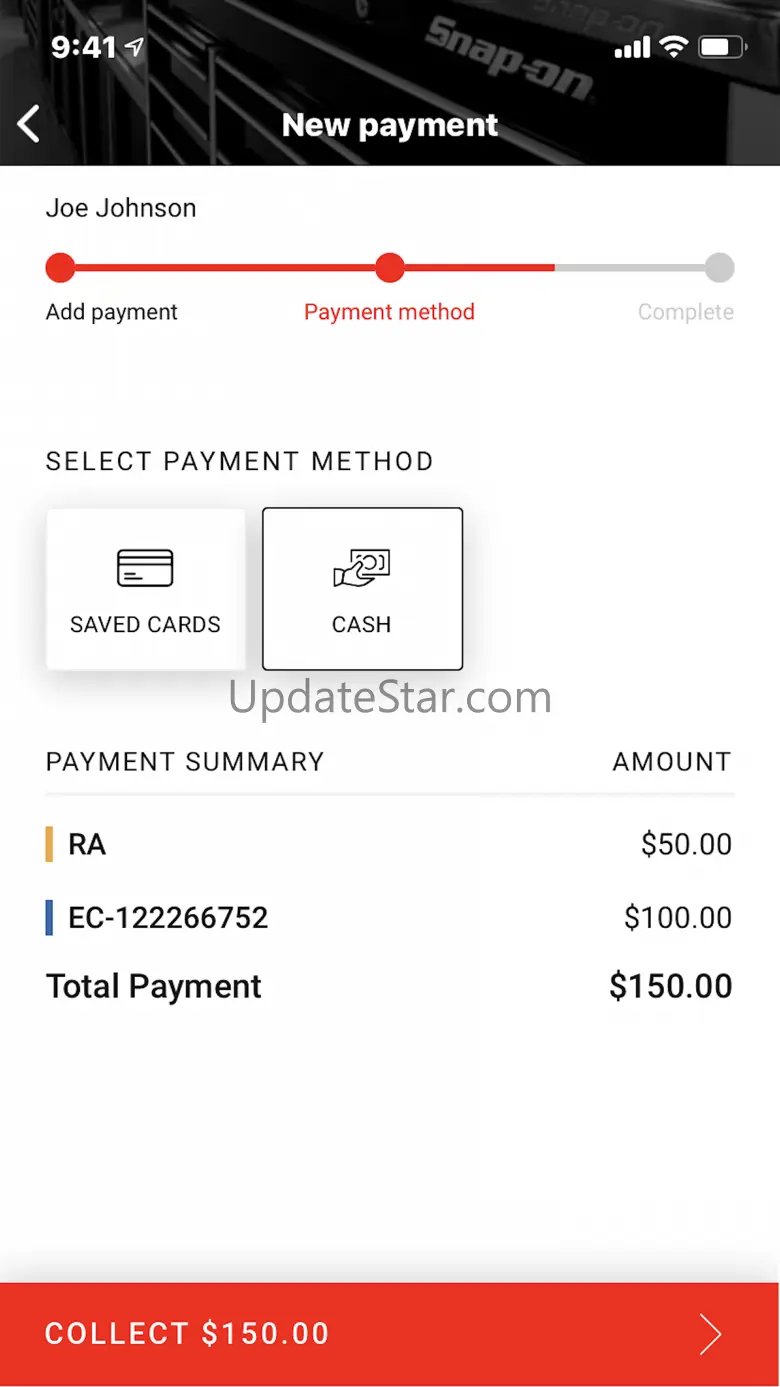Screen dimensions: 780x1387
Task: Open the Payment method step label
Action: [389, 312]
